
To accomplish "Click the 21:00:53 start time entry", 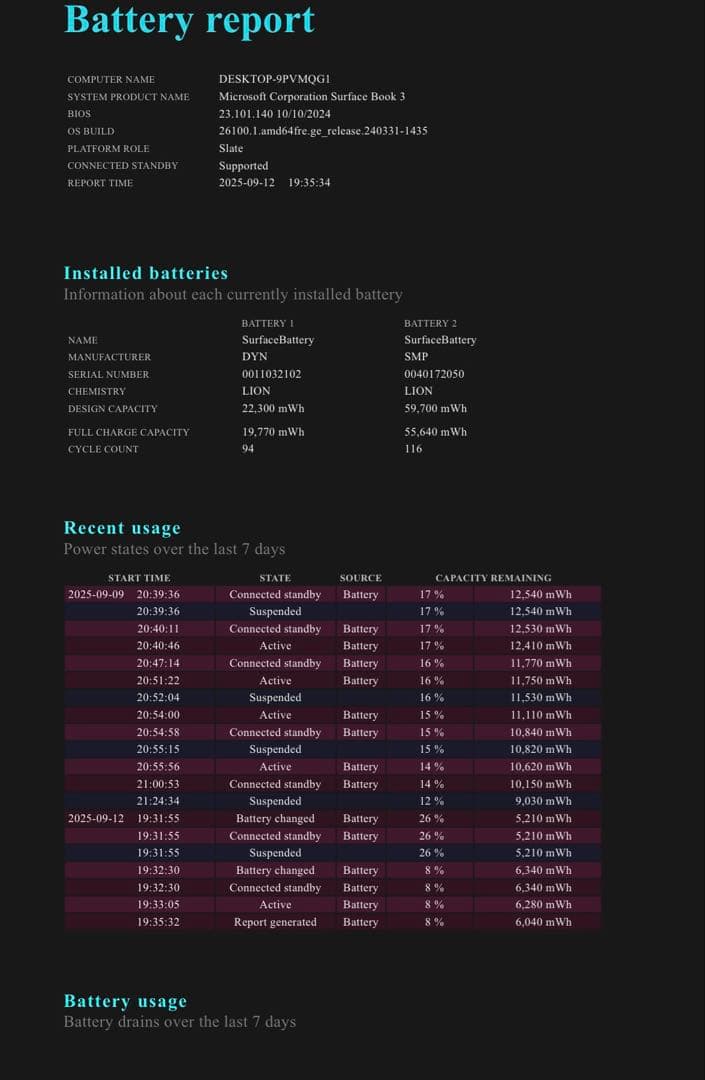I will [158, 784].
